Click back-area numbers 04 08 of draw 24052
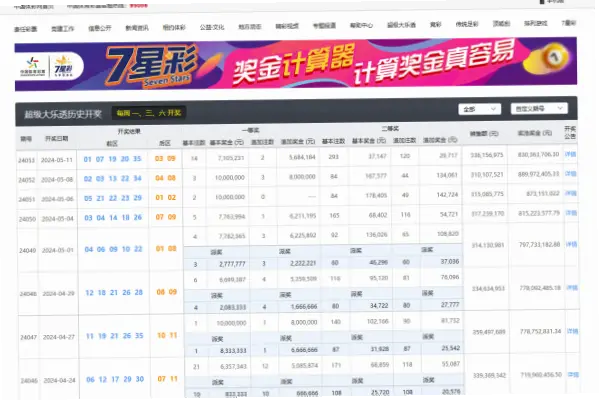This screenshot has height=401, width=599. point(165,178)
